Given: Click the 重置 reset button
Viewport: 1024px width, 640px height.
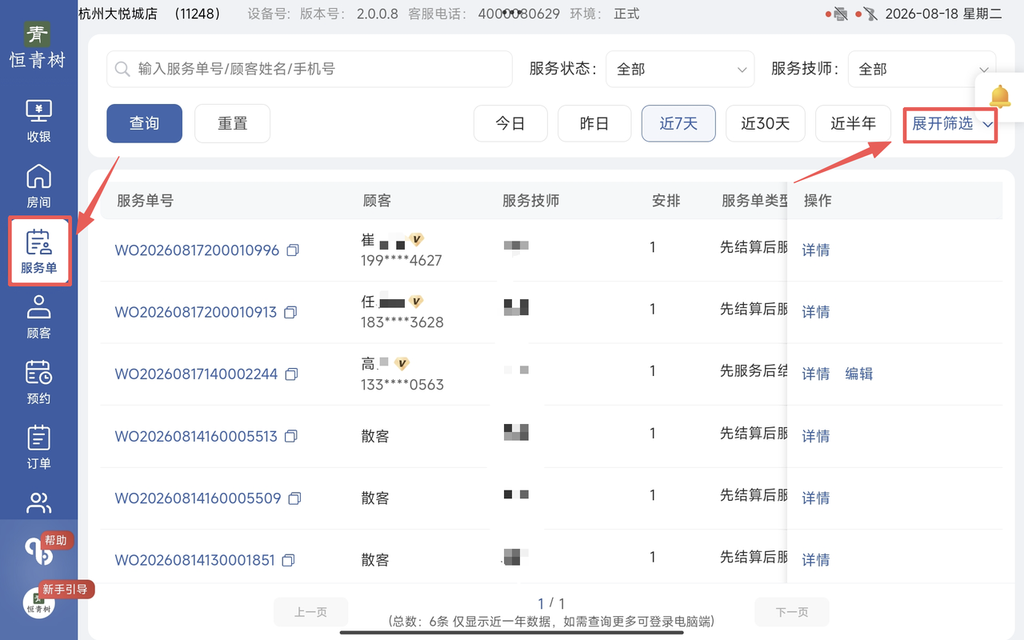Looking at the screenshot, I should (x=232, y=123).
